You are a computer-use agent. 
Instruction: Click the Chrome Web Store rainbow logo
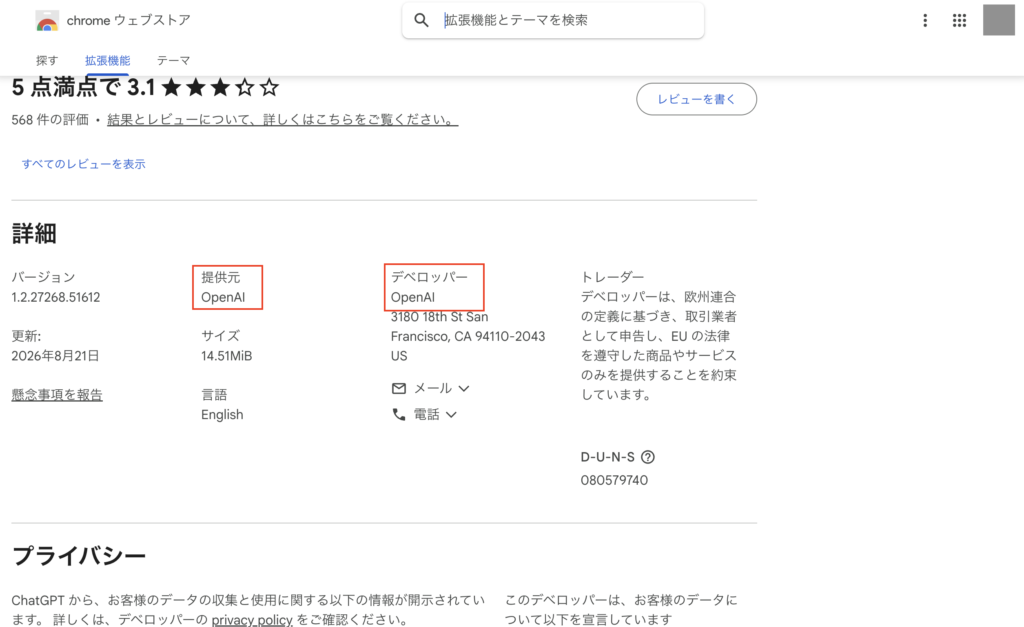pos(47,21)
